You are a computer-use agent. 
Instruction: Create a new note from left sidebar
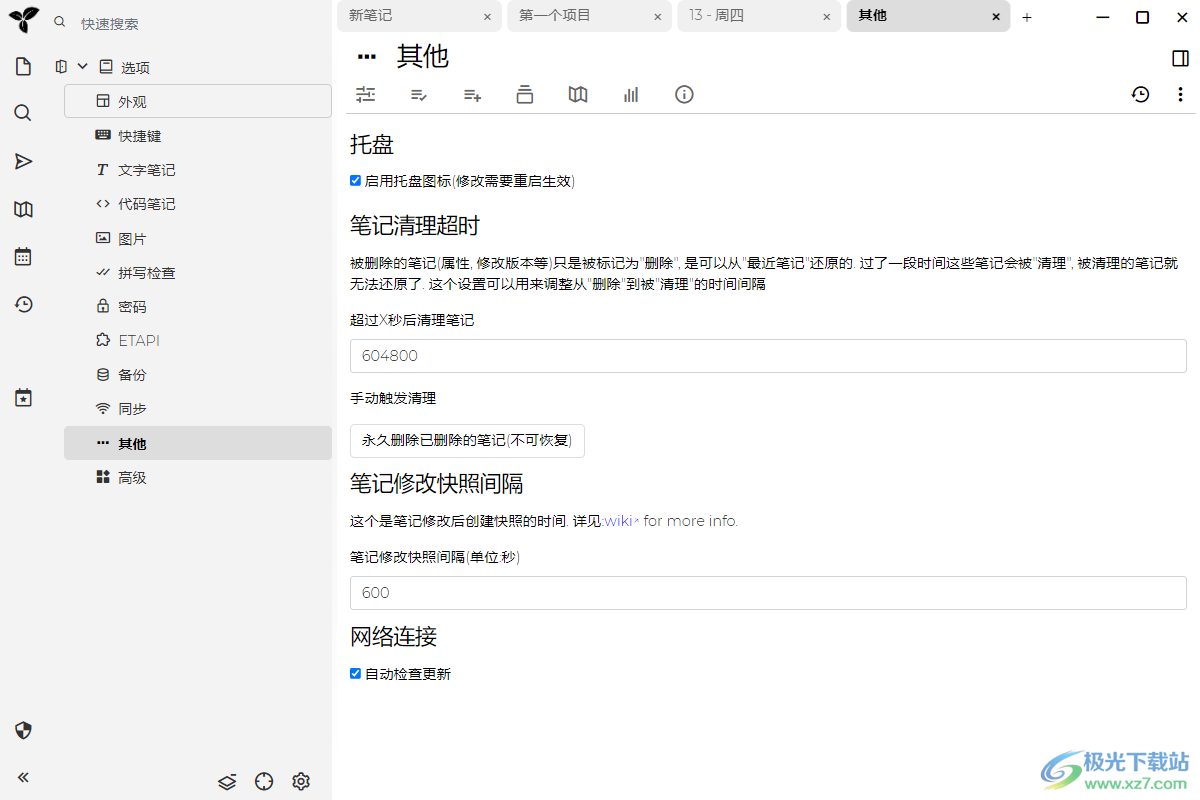pos(23,67)
